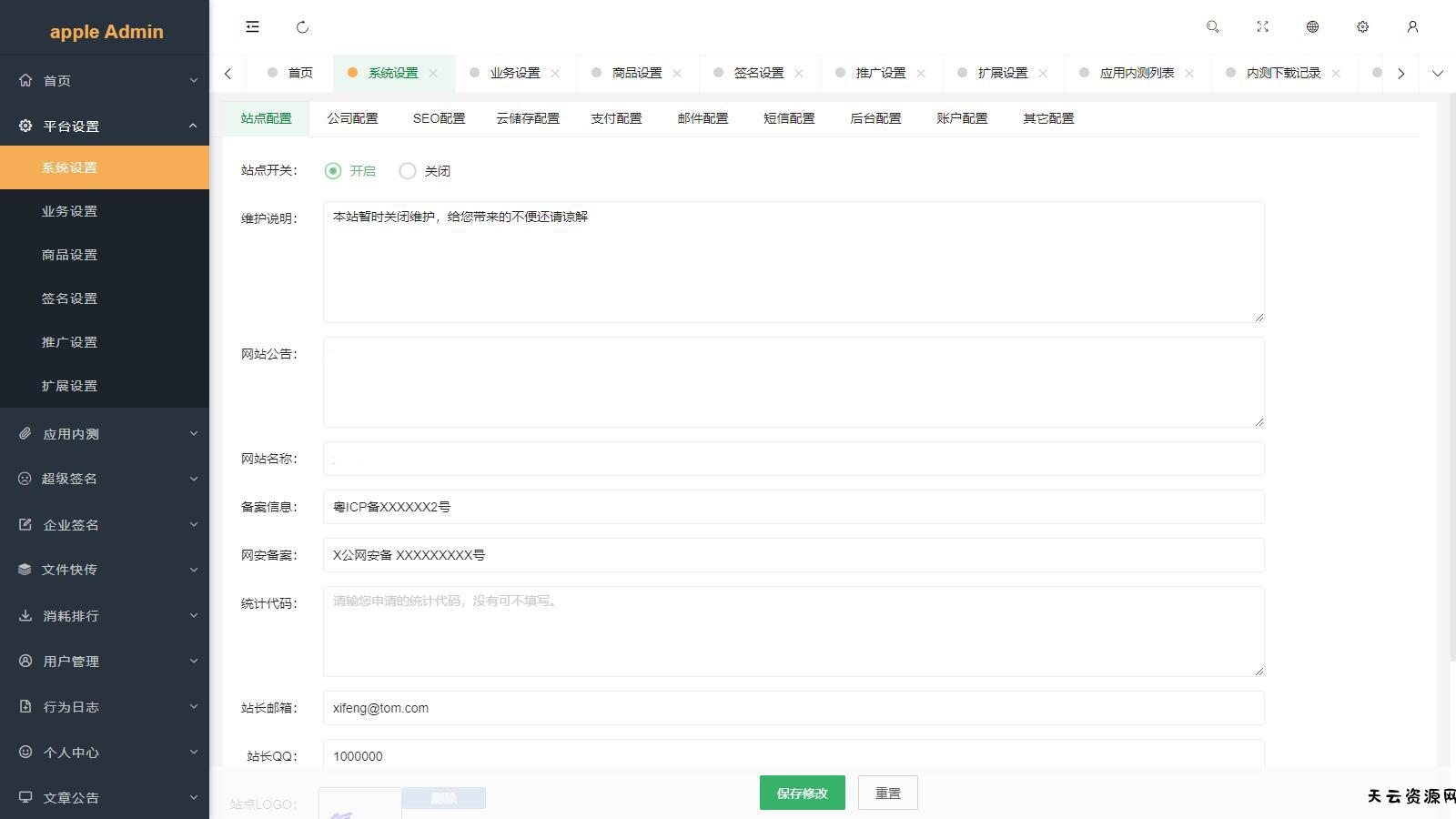Open the tab list dropdown arrow

(1437, 74)
